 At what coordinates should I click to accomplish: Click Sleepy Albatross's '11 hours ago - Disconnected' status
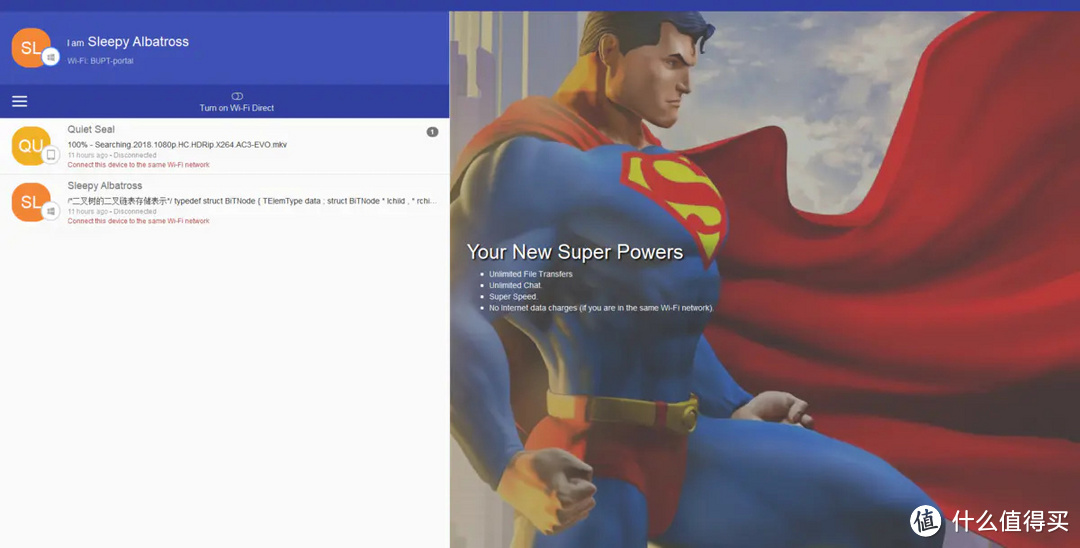pyautogui.click(x=112, y=212)
